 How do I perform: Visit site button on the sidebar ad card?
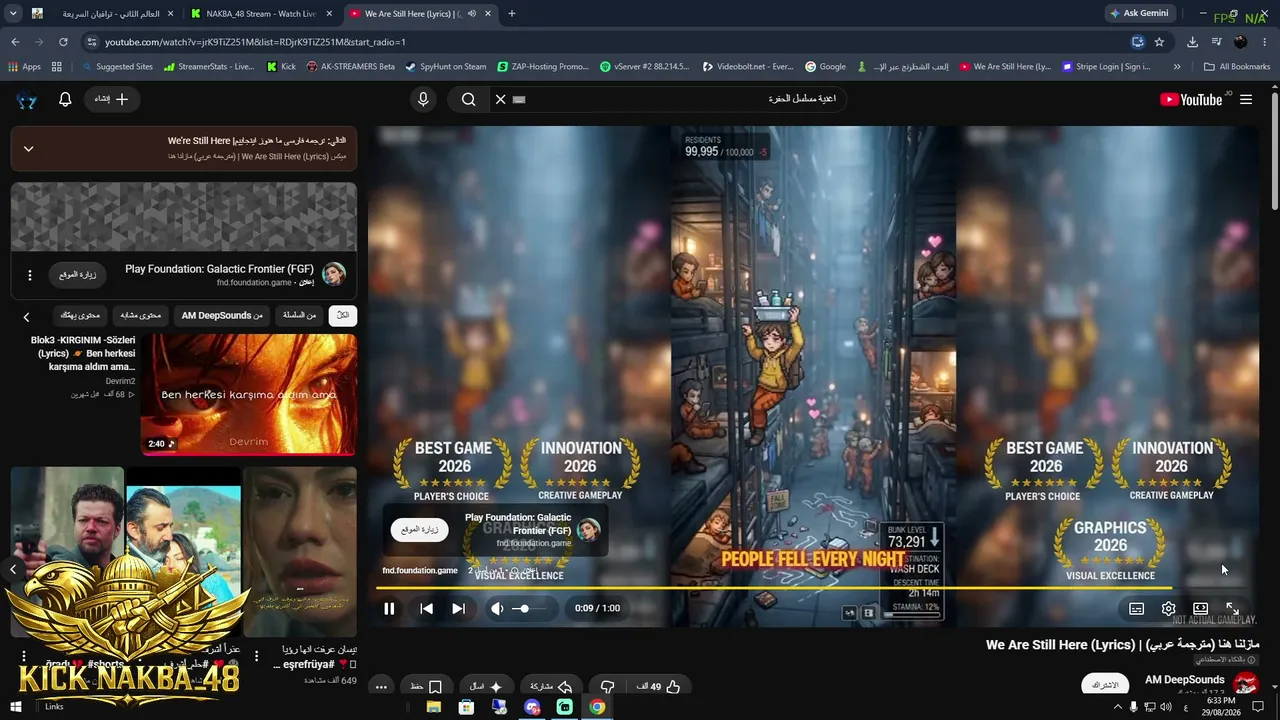77,274
